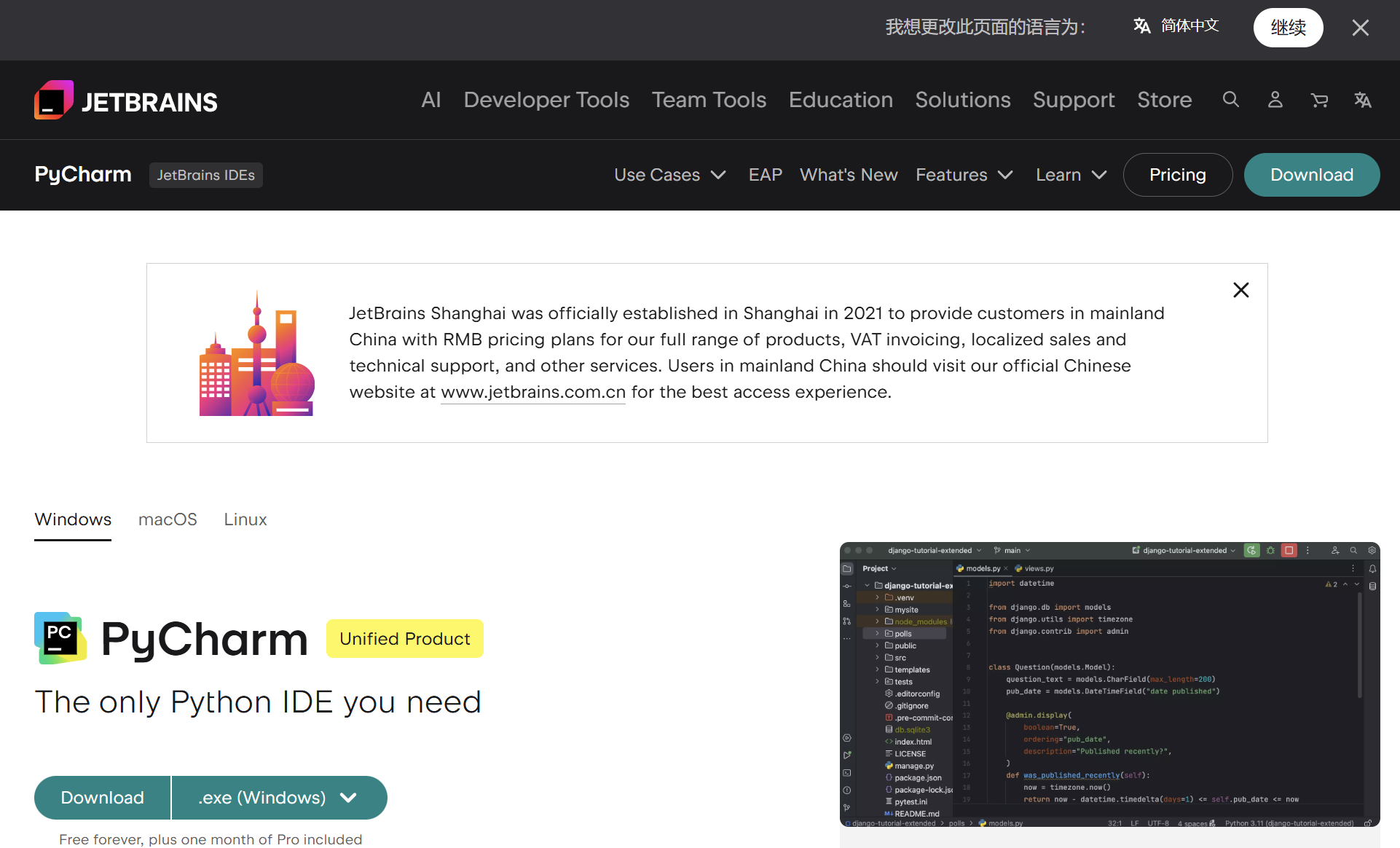Screen dimensions: 1400x848
Task: Click the models.py tab in IDE screenshot
Action: (x=982, y=569)
